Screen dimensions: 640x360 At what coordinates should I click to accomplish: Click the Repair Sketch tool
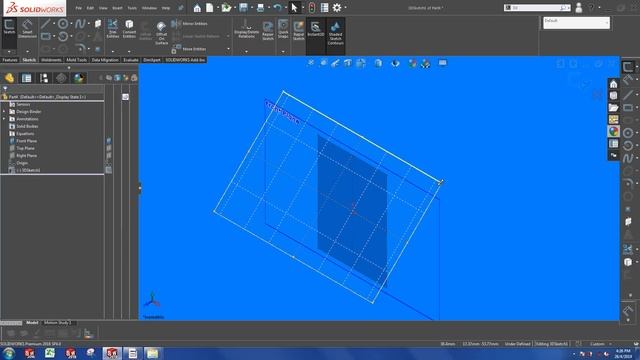(268, 30)
